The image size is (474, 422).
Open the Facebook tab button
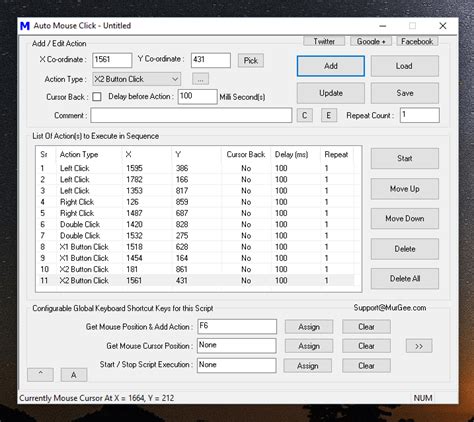(417, 41)
